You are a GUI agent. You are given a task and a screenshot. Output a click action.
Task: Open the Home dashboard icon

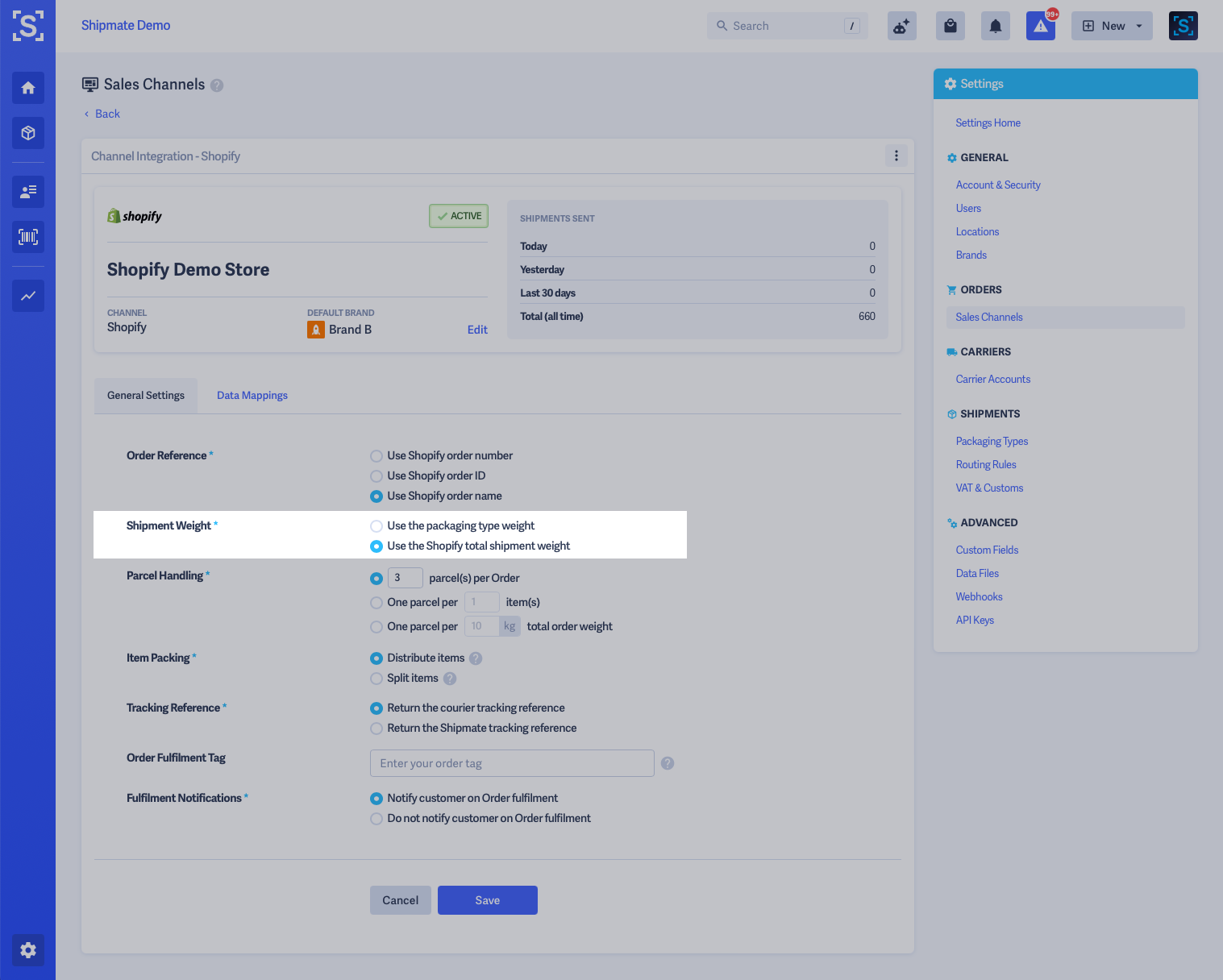coord(27,88)
